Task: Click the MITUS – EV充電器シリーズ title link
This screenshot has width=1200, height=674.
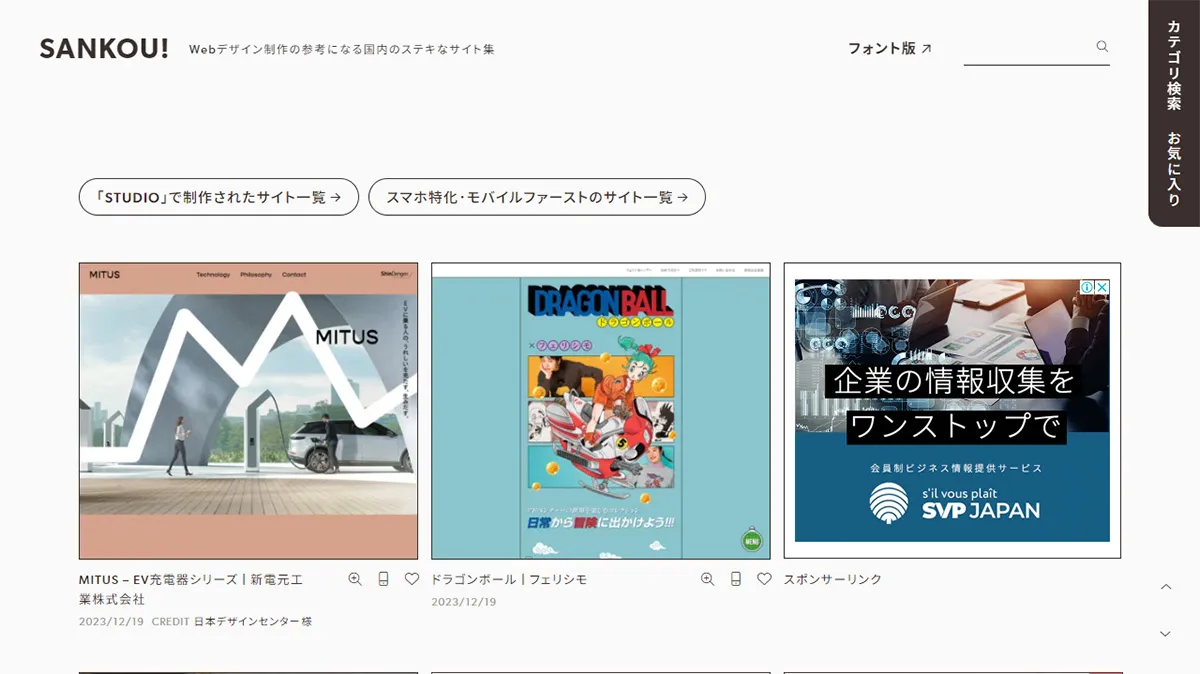Action: tap(191, 579)
